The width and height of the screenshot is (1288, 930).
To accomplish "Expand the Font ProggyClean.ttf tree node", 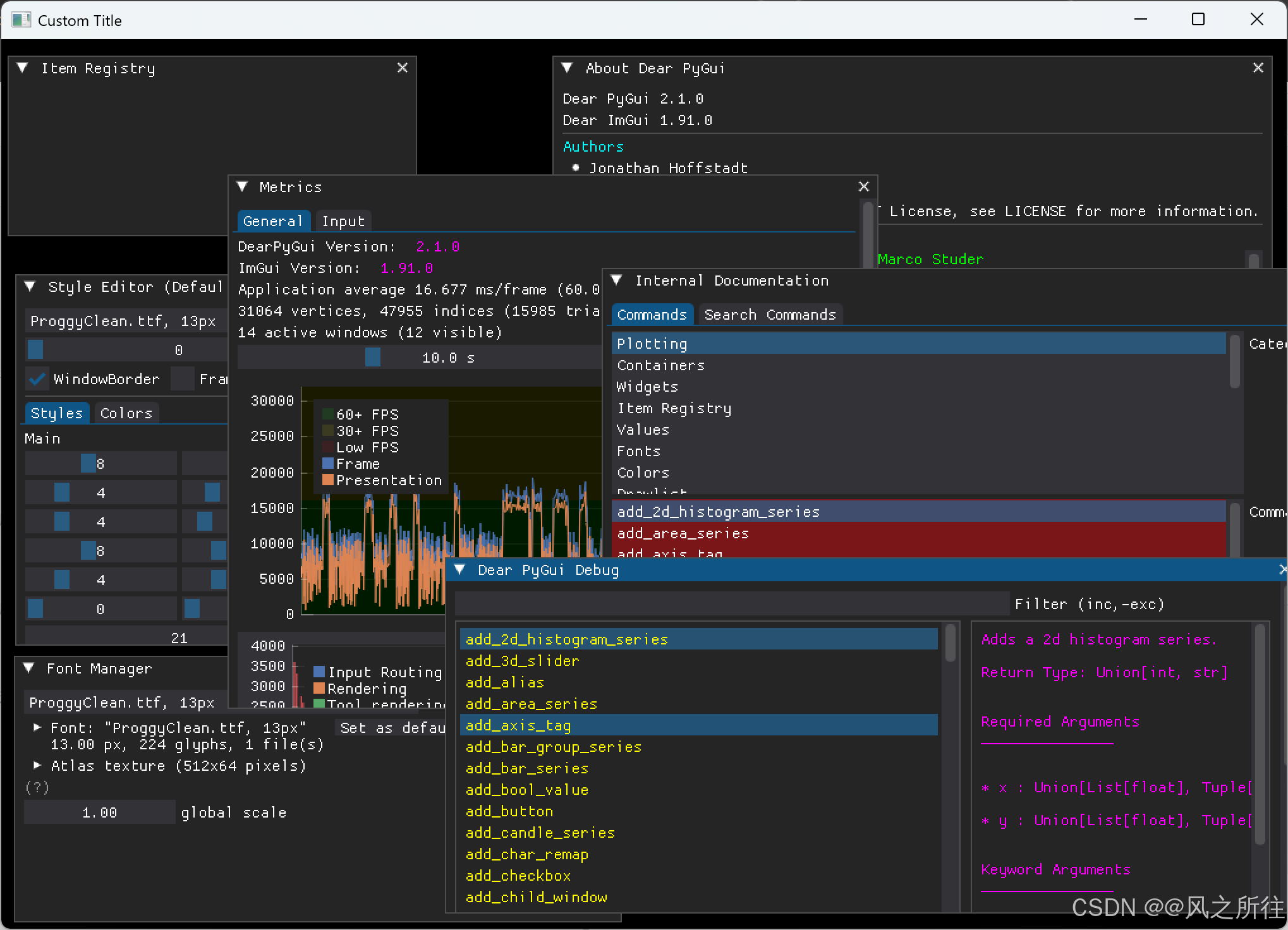I will click(x=37, y=728).
